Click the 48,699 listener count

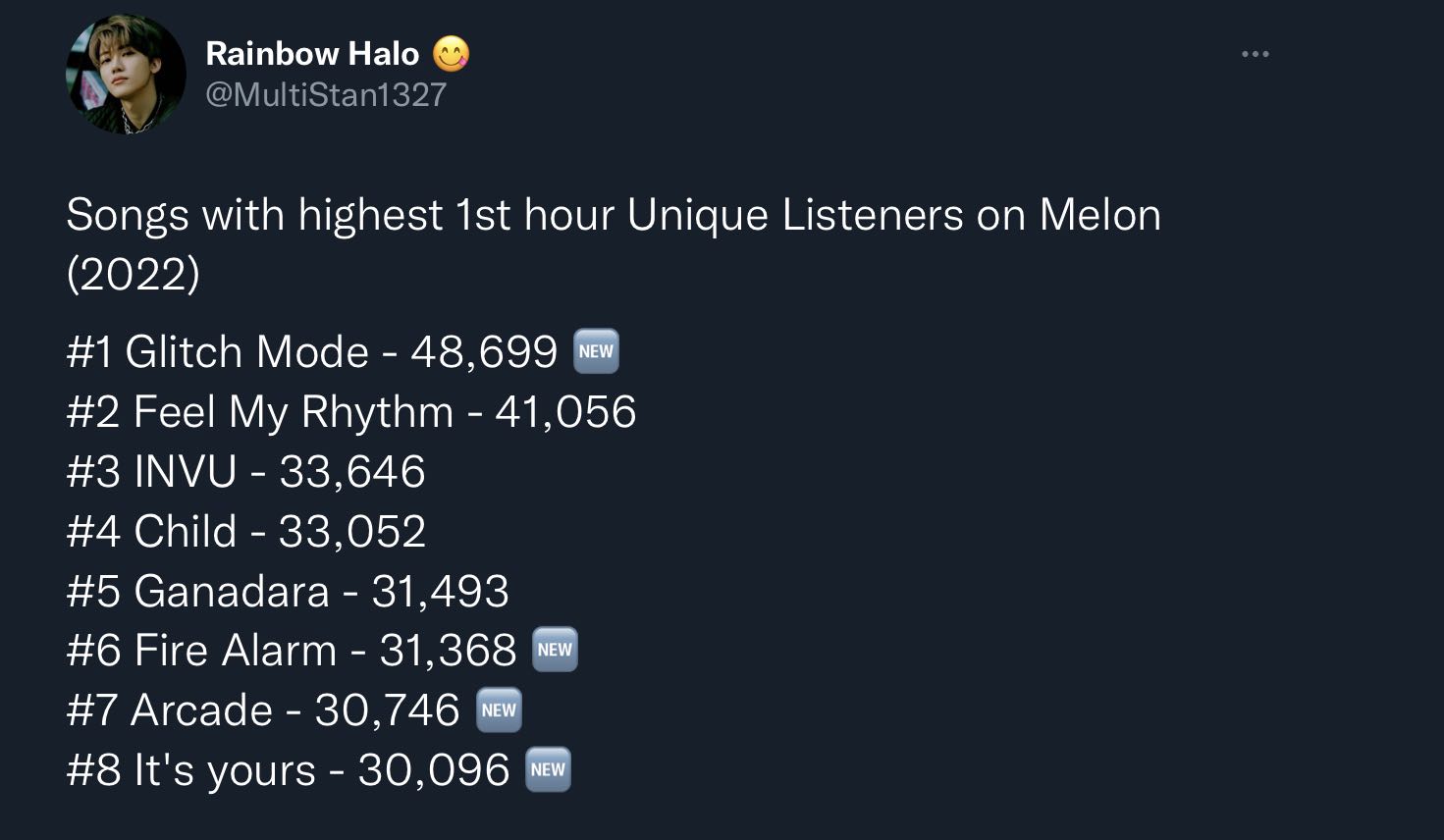point(484,352)
